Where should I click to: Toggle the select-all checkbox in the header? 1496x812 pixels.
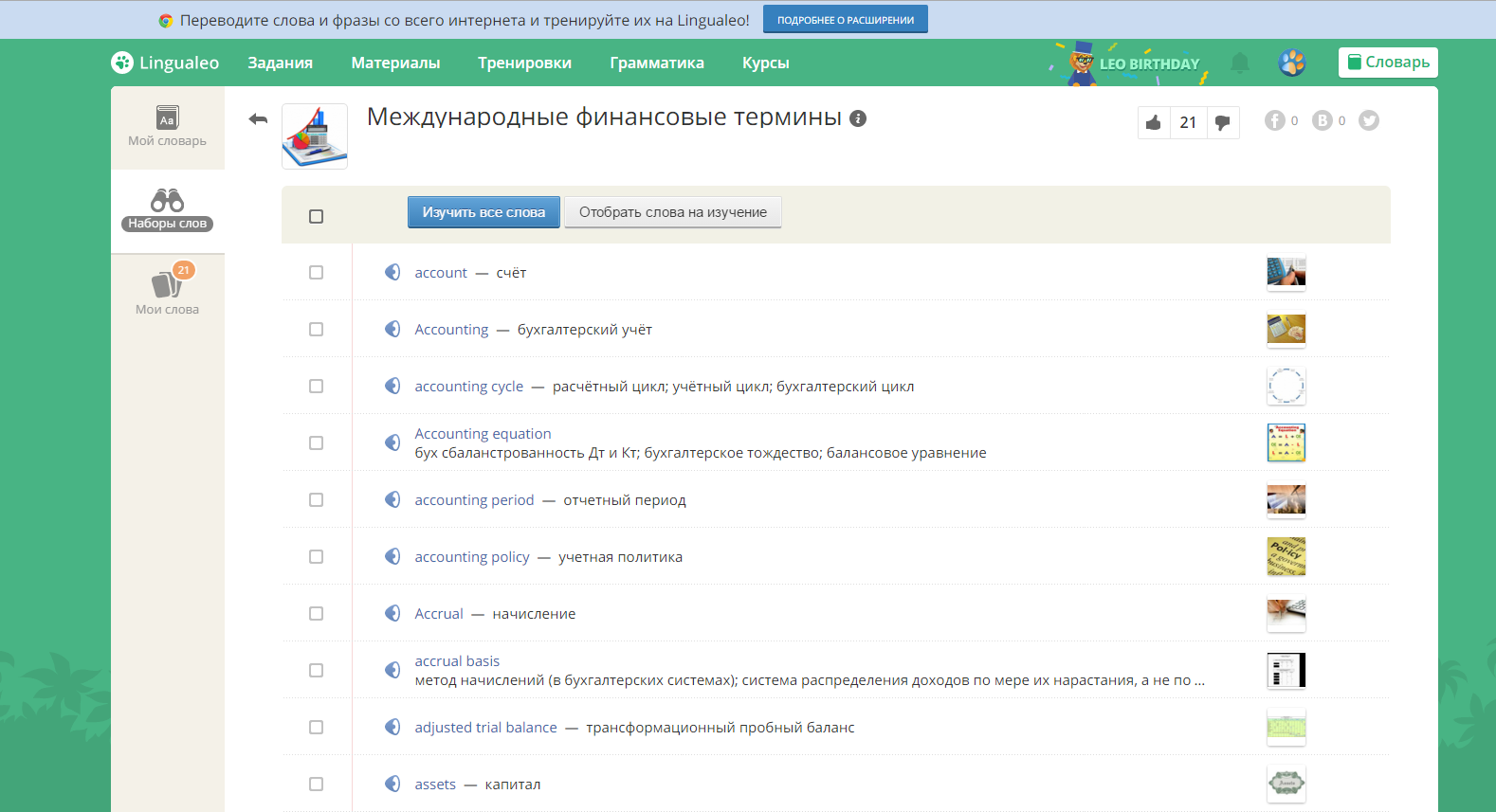[x=317, y=216]
